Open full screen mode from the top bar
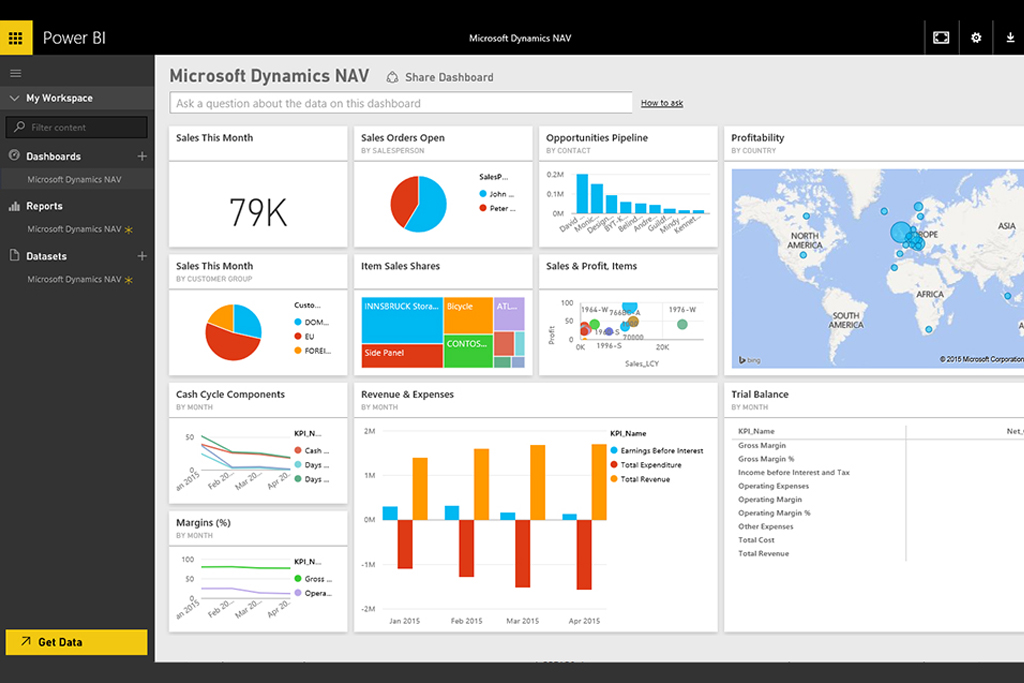The image size is (1024, 683). [941, 37]
